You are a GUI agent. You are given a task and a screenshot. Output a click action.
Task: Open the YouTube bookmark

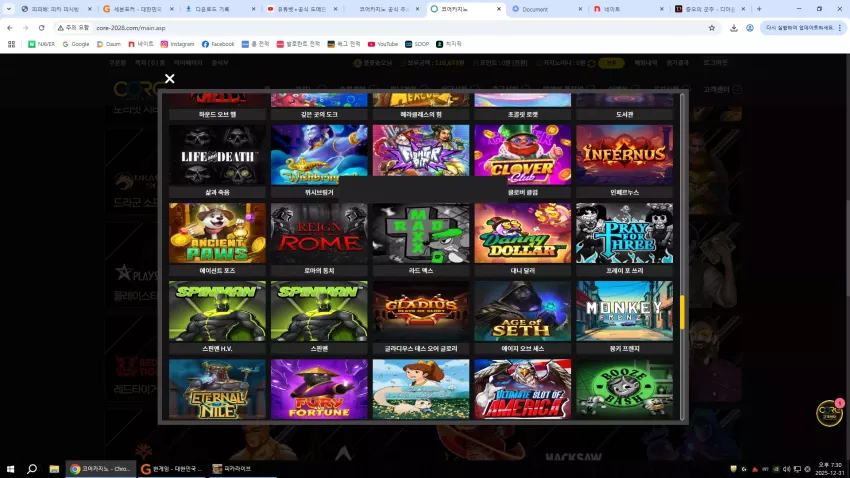click(383, 44)
